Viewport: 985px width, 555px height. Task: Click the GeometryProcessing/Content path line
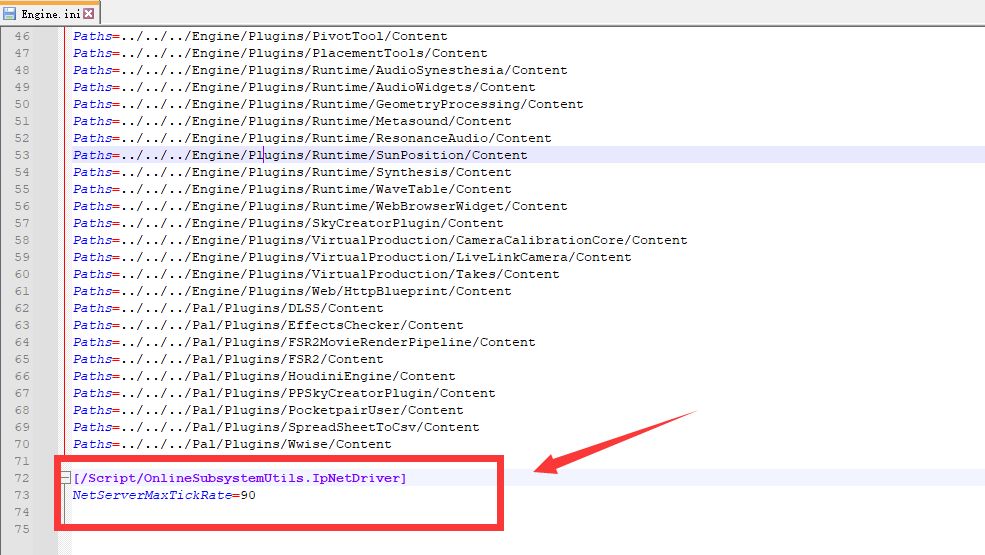(x=328, y=104)
